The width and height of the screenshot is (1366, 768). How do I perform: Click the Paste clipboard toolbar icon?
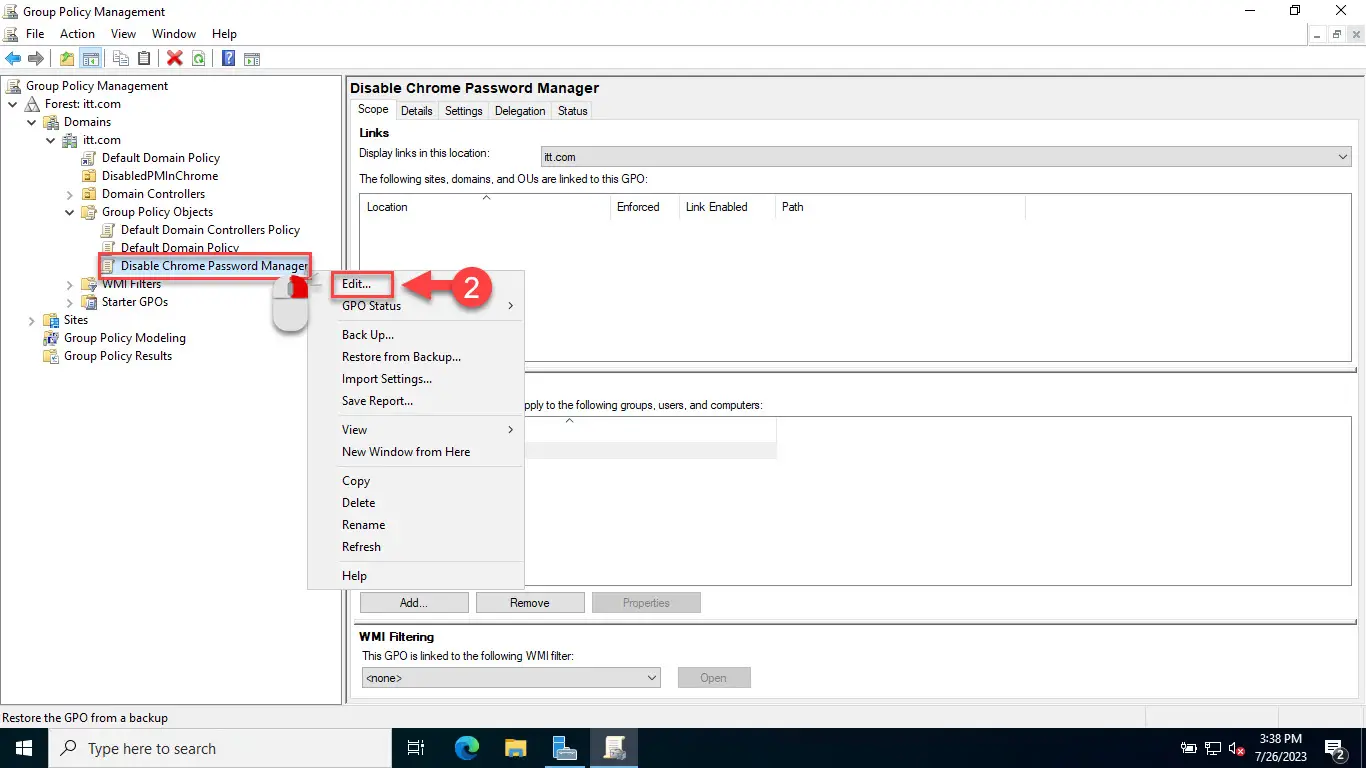click(144, 58)
